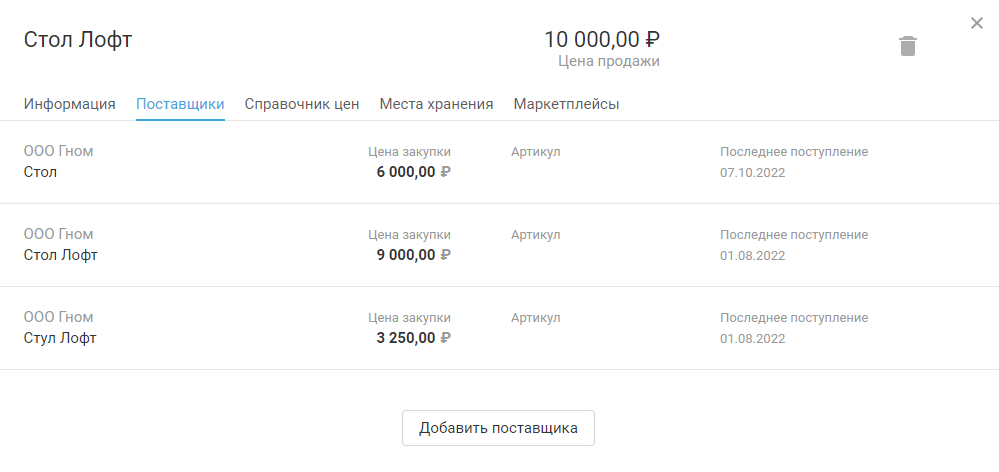
Task: Click the Артикул field in first row
Action: [535, 153]
